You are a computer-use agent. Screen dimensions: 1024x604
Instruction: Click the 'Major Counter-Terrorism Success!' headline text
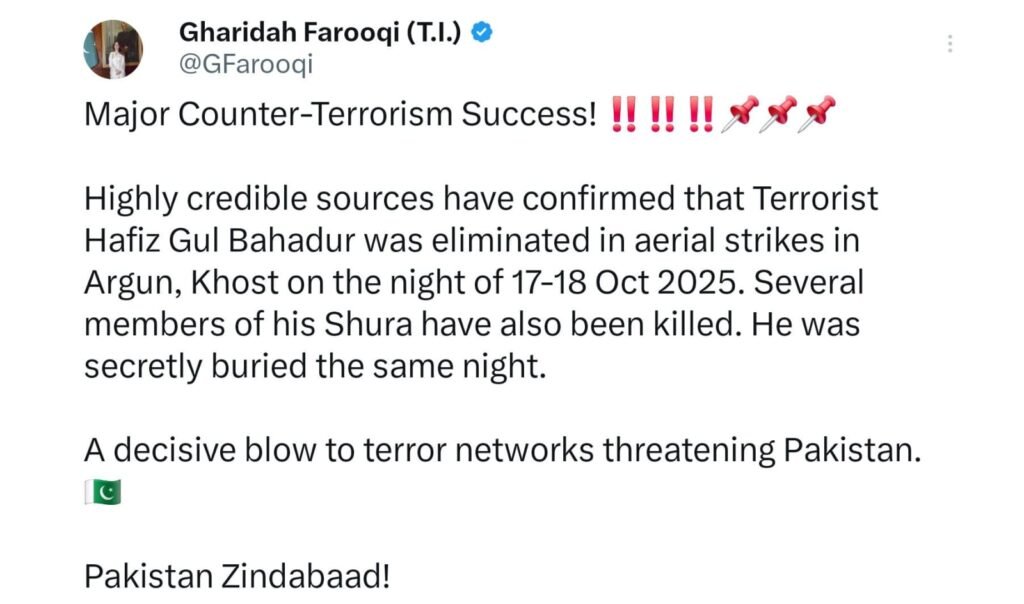tap(339, 116)
